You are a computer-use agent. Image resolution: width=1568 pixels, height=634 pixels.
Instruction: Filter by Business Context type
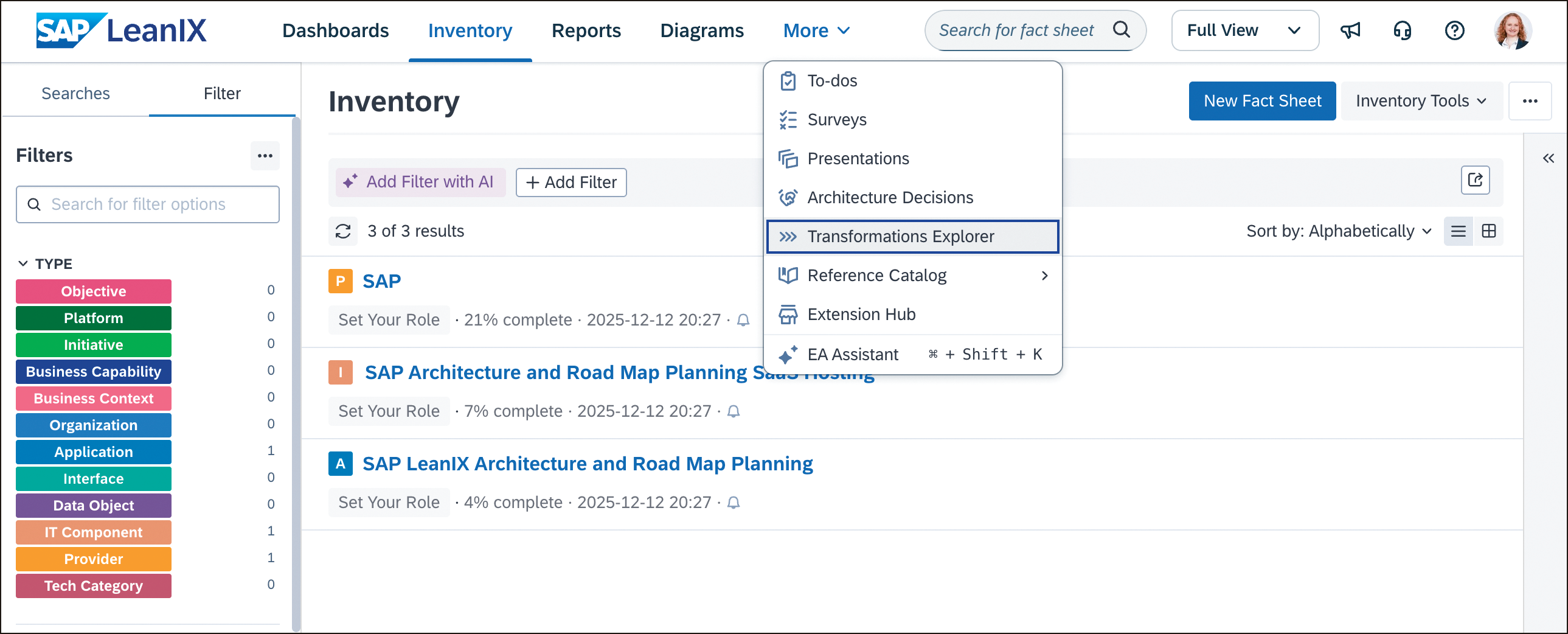(94, 399)
